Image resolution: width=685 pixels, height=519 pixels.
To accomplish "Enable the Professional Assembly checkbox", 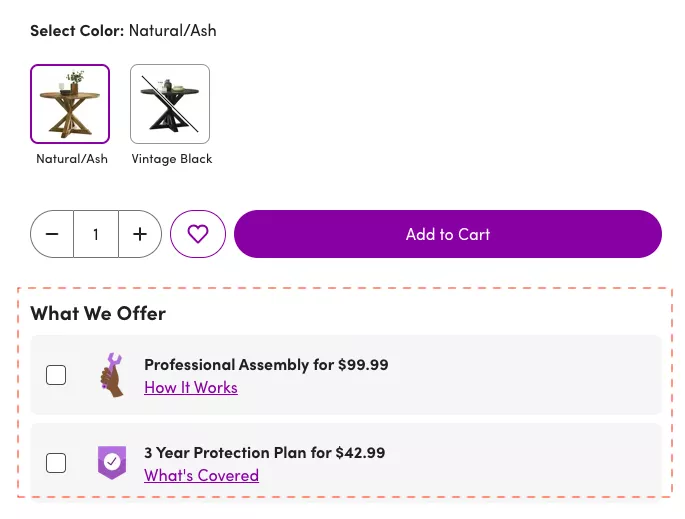I will [57, 375].
